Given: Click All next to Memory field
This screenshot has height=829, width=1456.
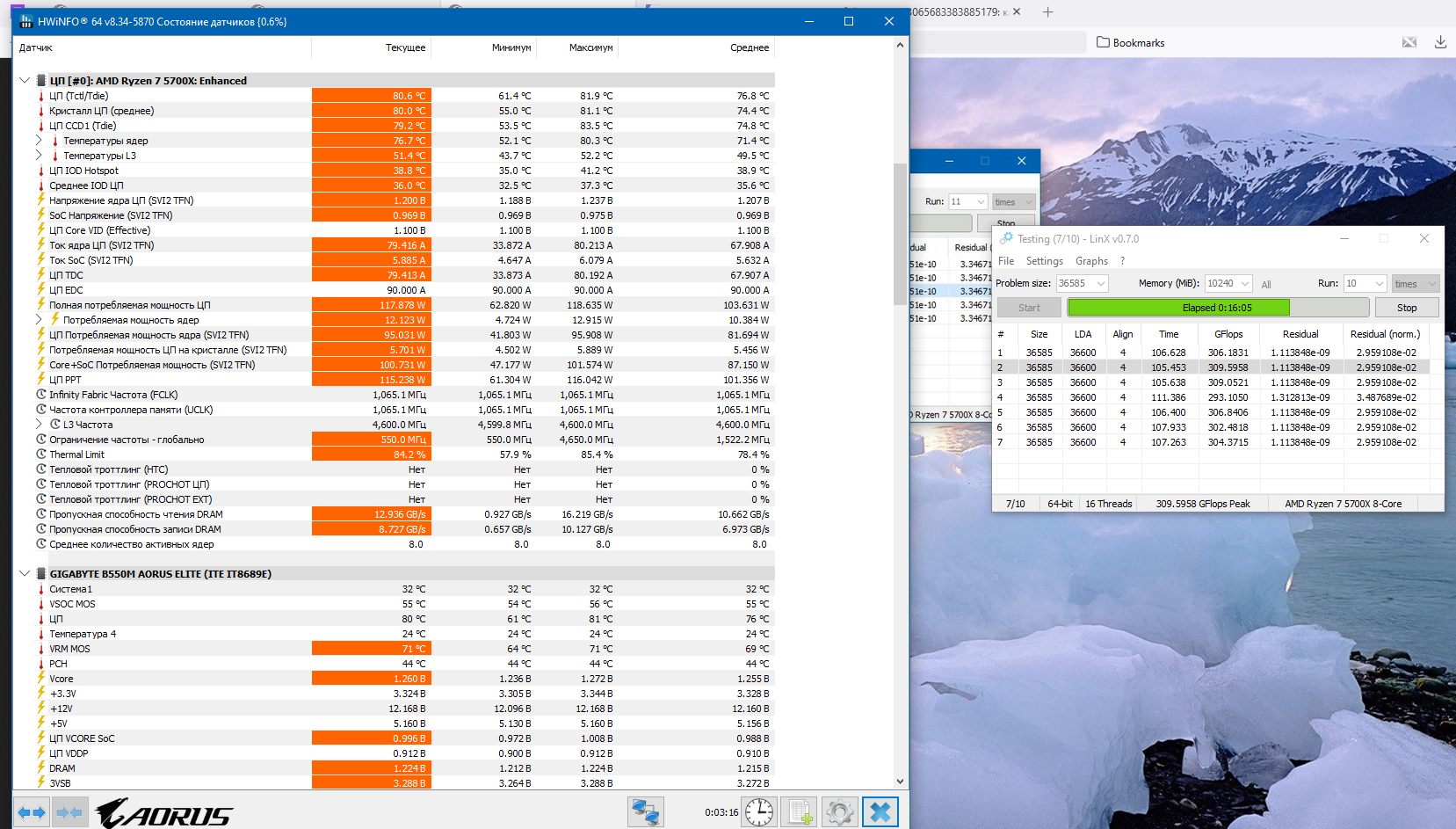Looking at the screenshot, I should 1266,284.
